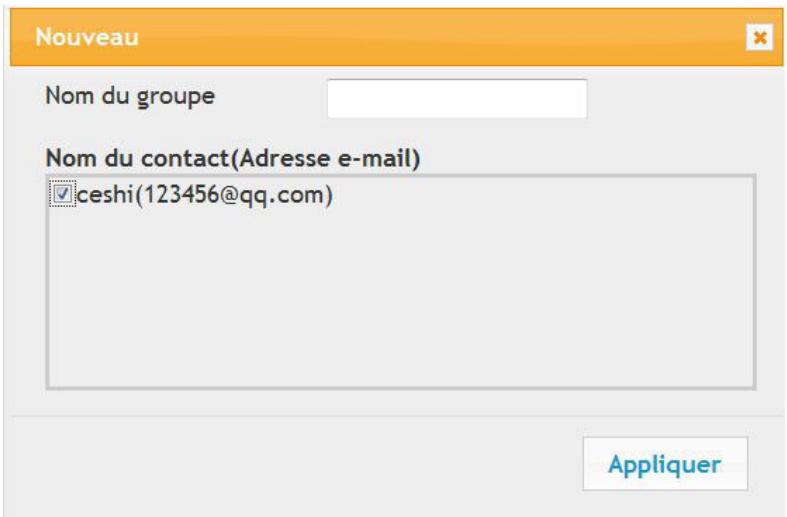
Task: Deselect the ceshi contact from the group
Action: [62, 196]
